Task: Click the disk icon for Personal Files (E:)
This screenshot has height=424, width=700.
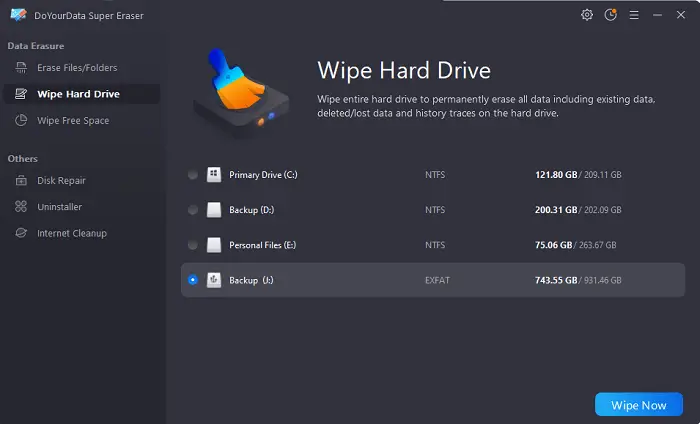Action: 214,245
